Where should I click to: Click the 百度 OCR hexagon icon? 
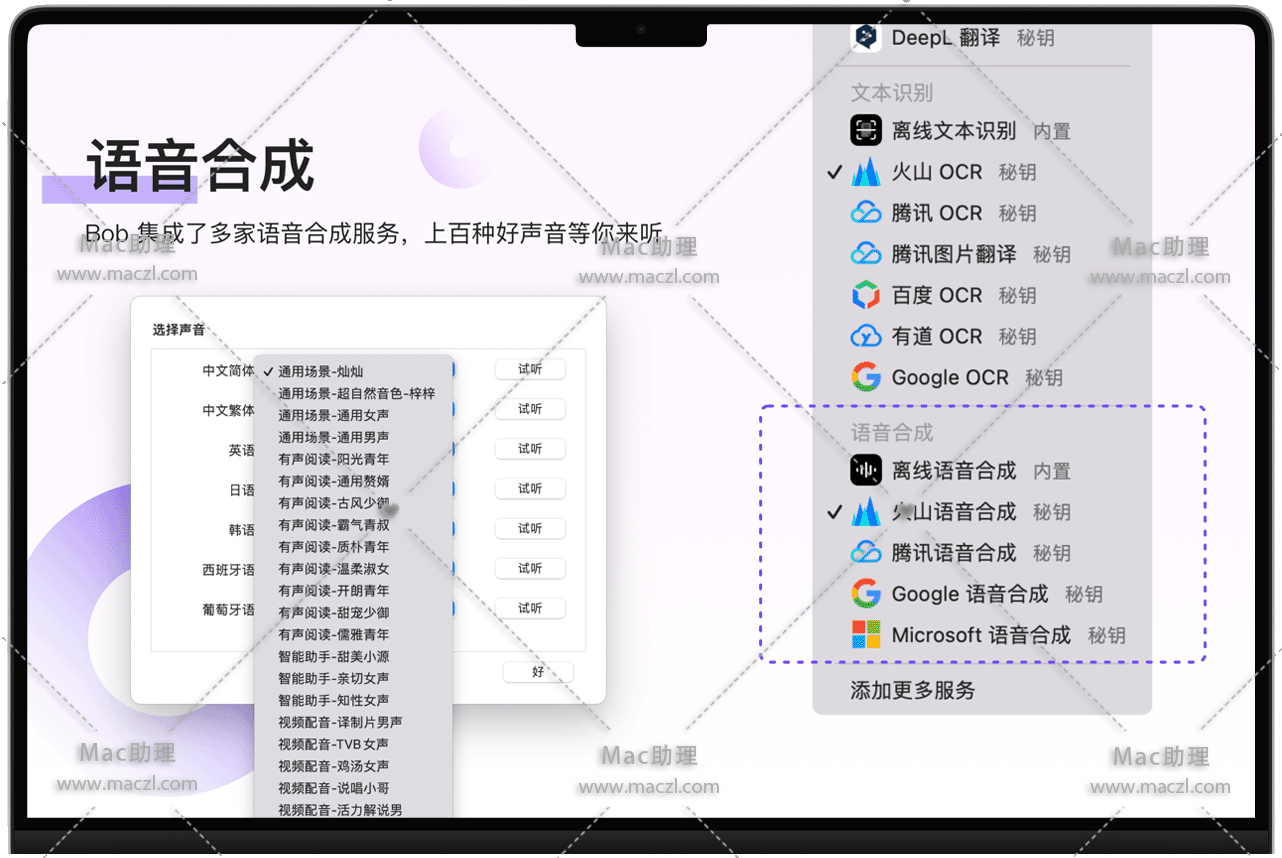coord(866,295)
